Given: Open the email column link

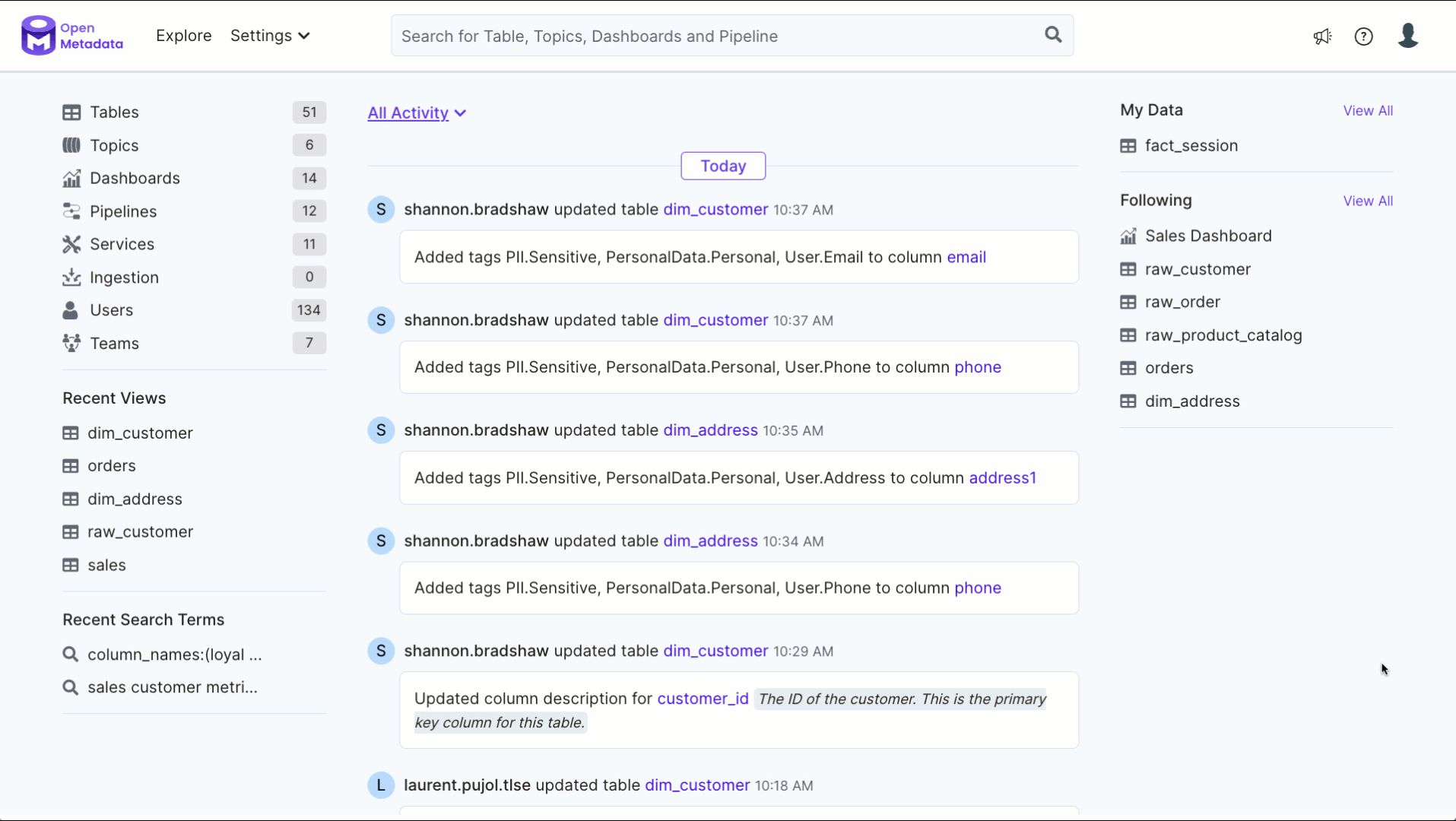Looking at the screenshot, I should coord(966,258).
